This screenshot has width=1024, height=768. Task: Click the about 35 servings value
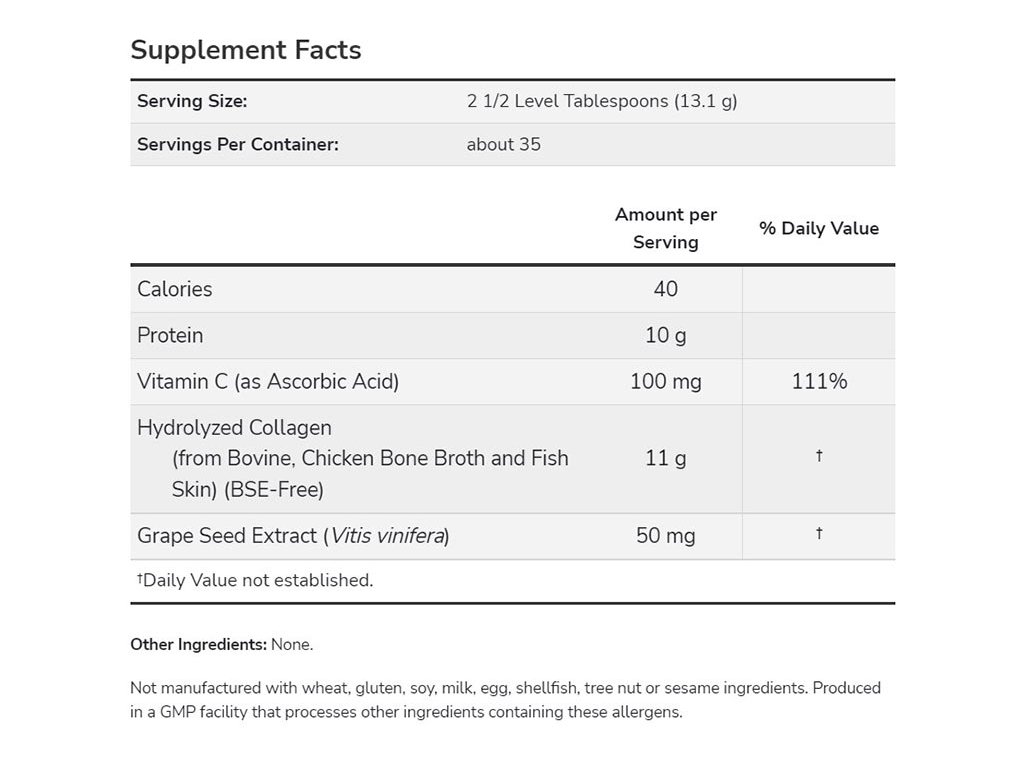pyautogui.click(x=504, y=144)
